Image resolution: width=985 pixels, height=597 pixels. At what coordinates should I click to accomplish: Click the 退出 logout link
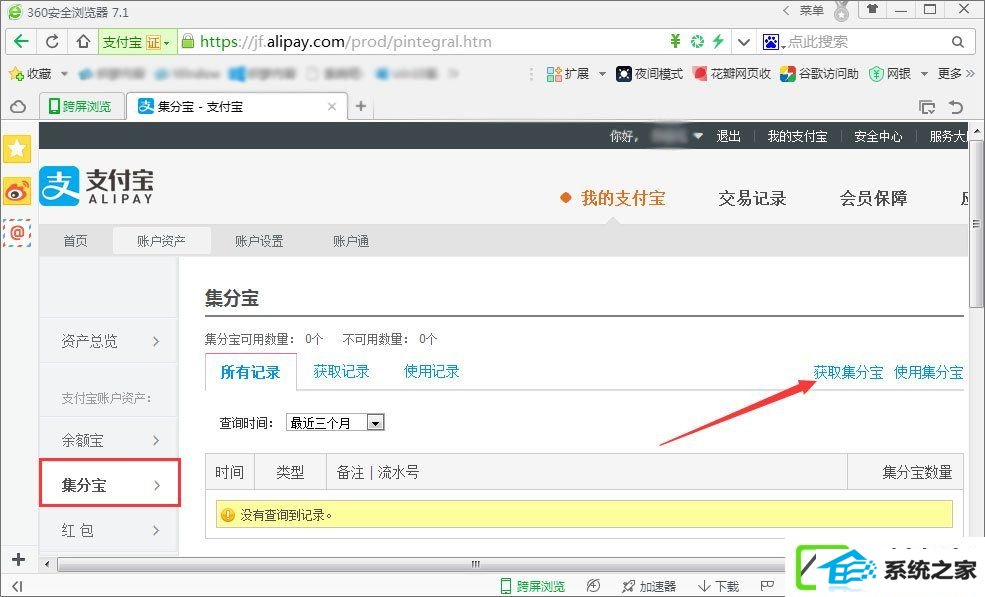tap(728, 136)
